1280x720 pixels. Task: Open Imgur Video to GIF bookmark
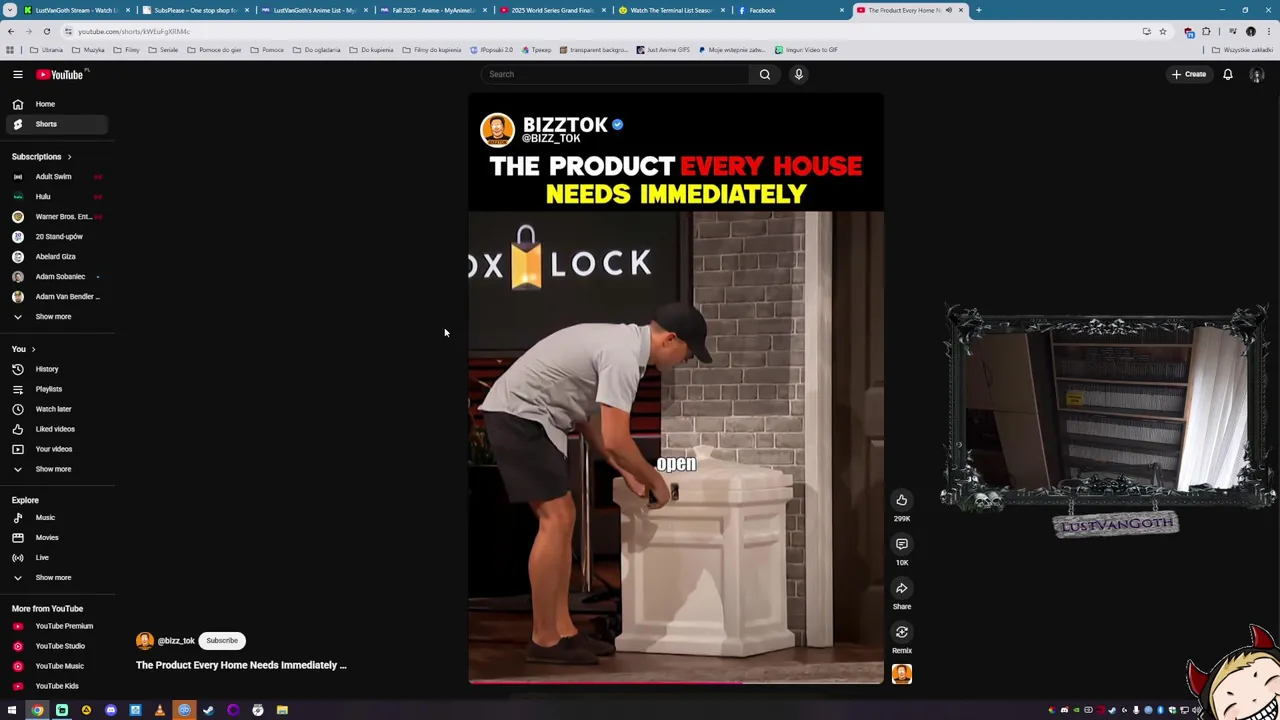pos(806,50)
